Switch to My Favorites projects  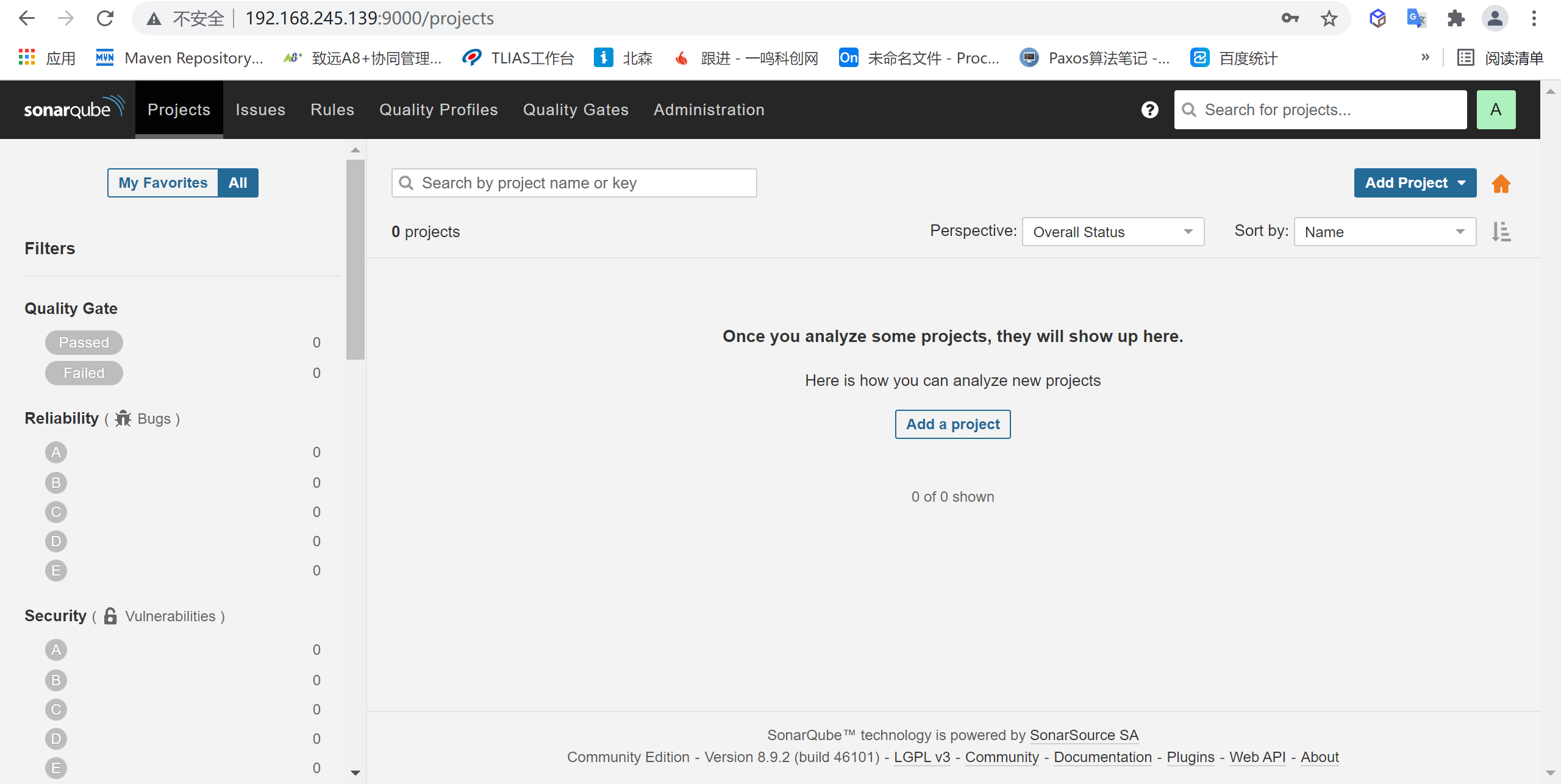point(163,183)
